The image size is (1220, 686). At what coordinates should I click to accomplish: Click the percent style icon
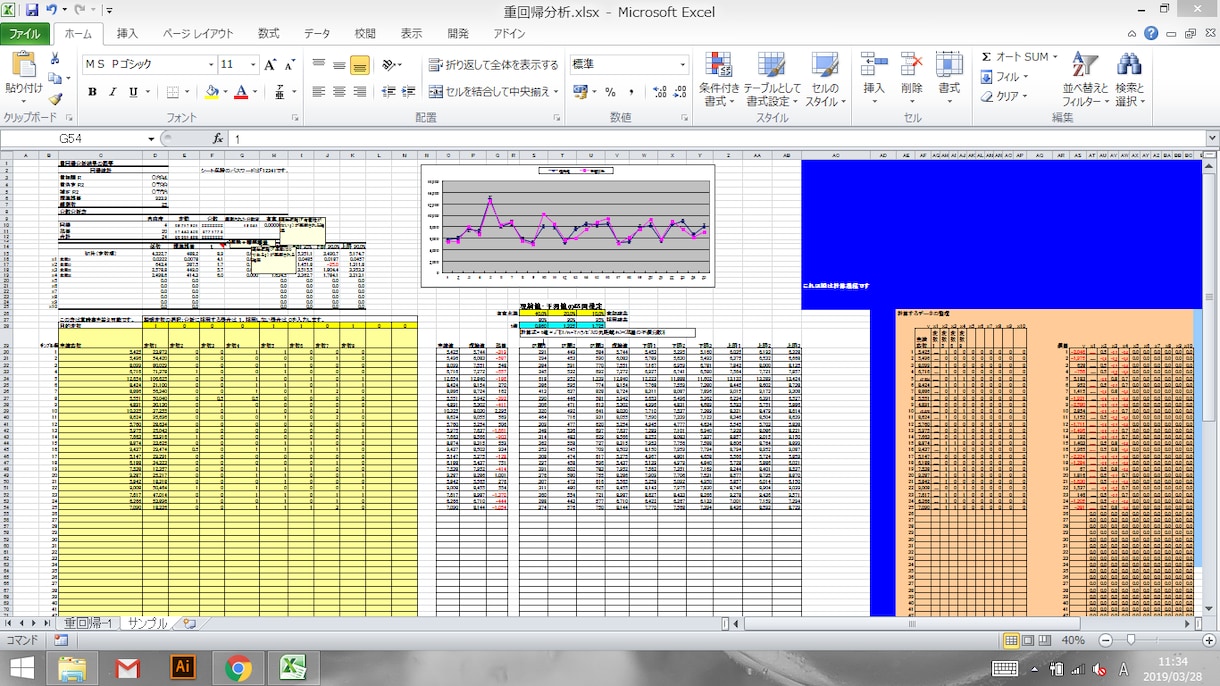tap(610, 92)
